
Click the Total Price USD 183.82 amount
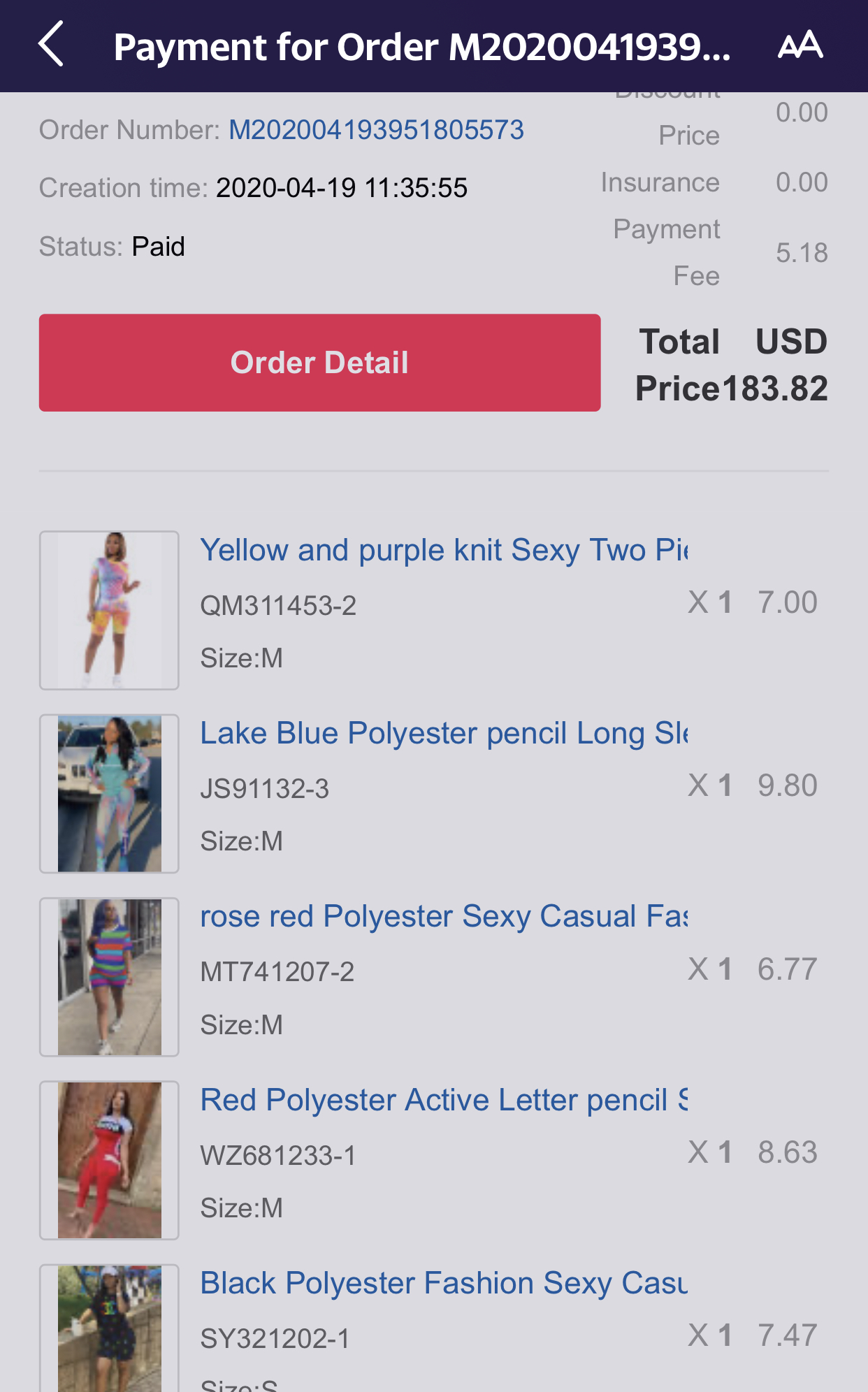point(732,365)
